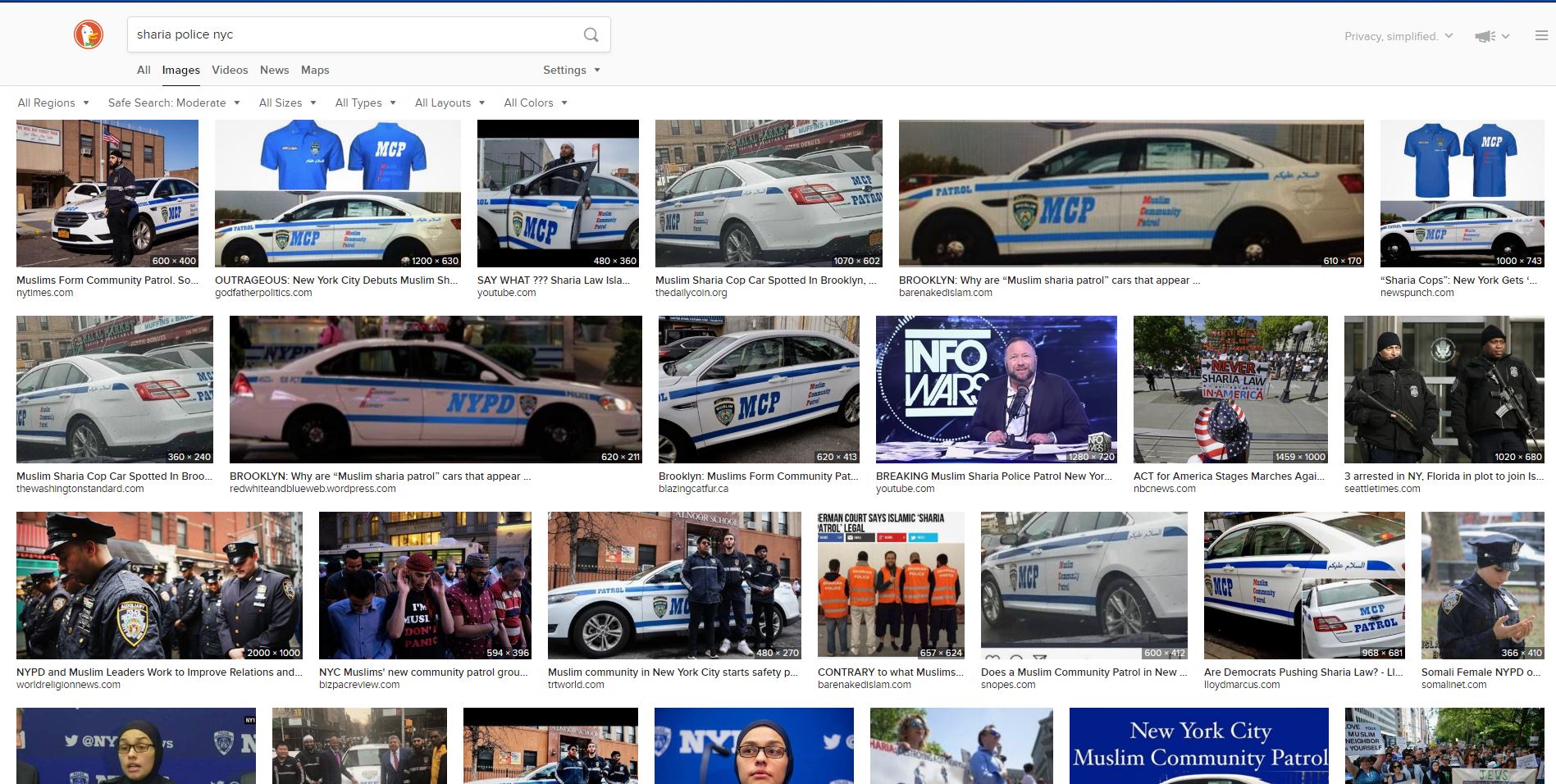
Task: Select the Images tab
Action: [x=180, y=70]
